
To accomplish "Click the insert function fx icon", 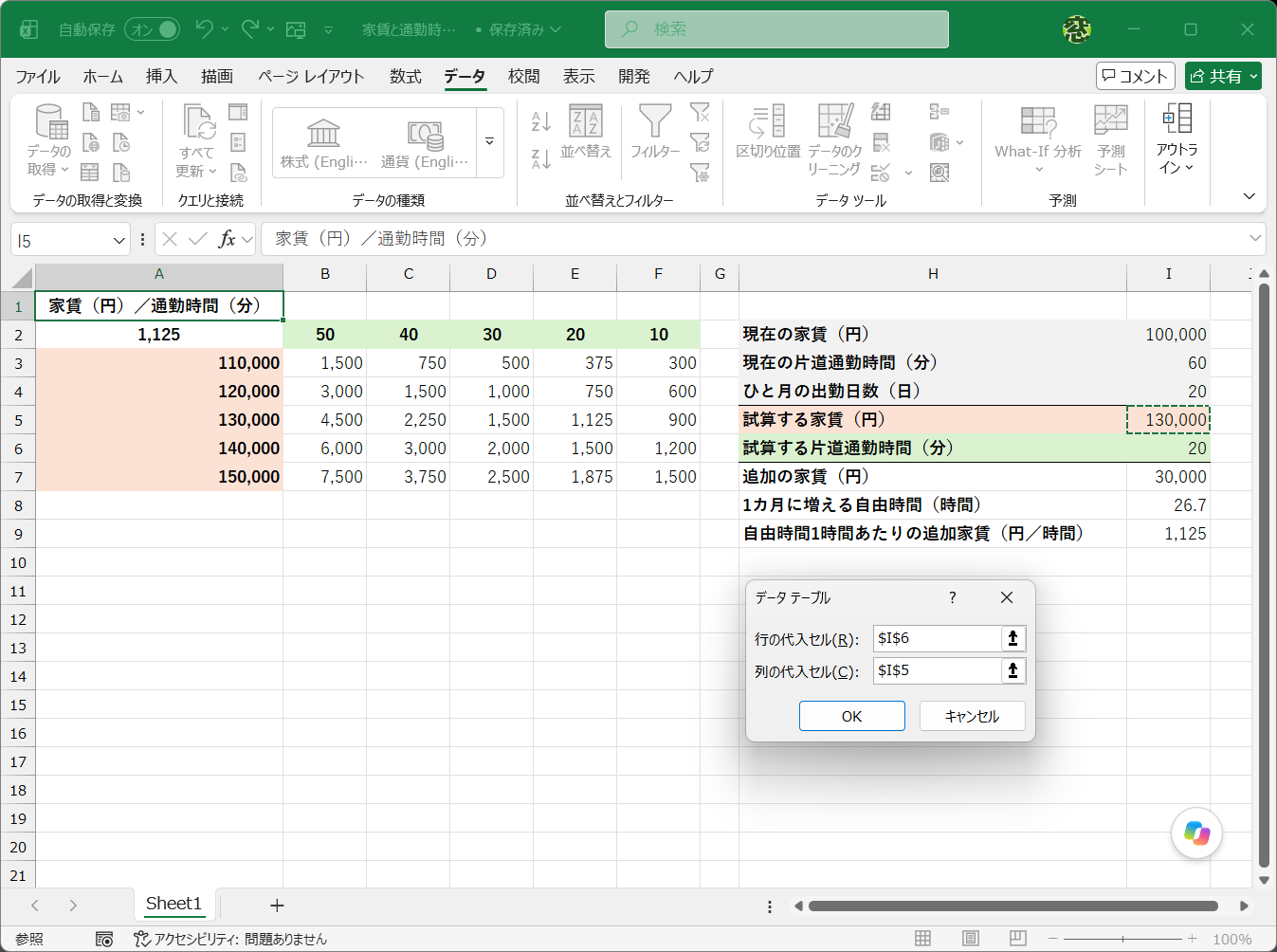I will (x=227, y=239).
